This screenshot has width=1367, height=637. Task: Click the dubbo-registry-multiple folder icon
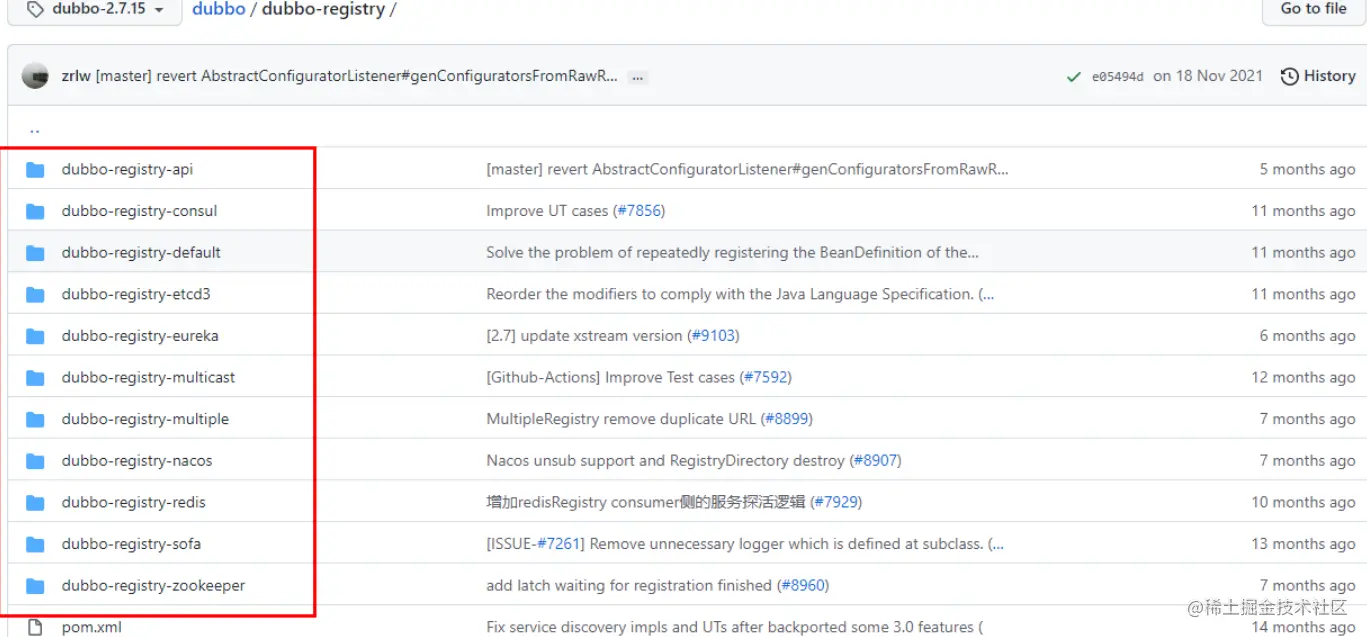[x=35, y=419]
